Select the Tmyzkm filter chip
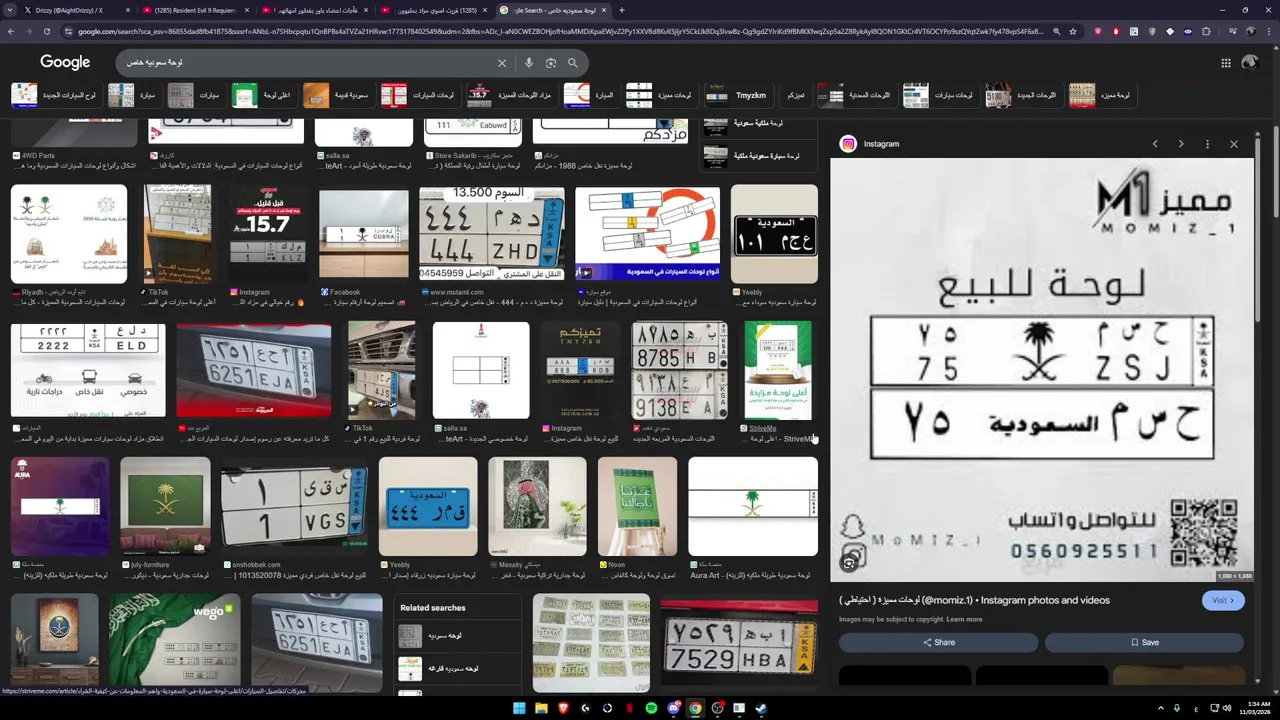The image size is (1280, 720). pos(740,95)
